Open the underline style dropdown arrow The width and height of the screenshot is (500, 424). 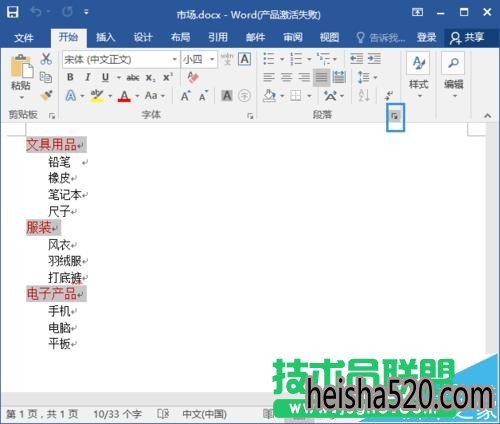[118, 78]
